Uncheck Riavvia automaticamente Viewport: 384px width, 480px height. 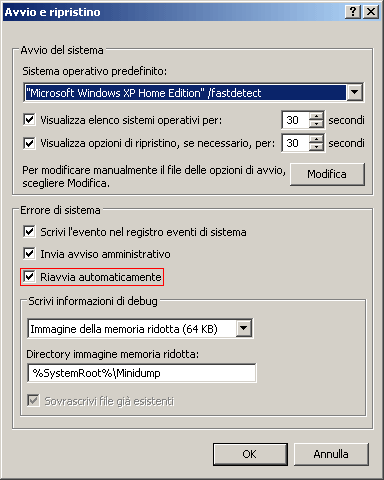tap(29, 276)
